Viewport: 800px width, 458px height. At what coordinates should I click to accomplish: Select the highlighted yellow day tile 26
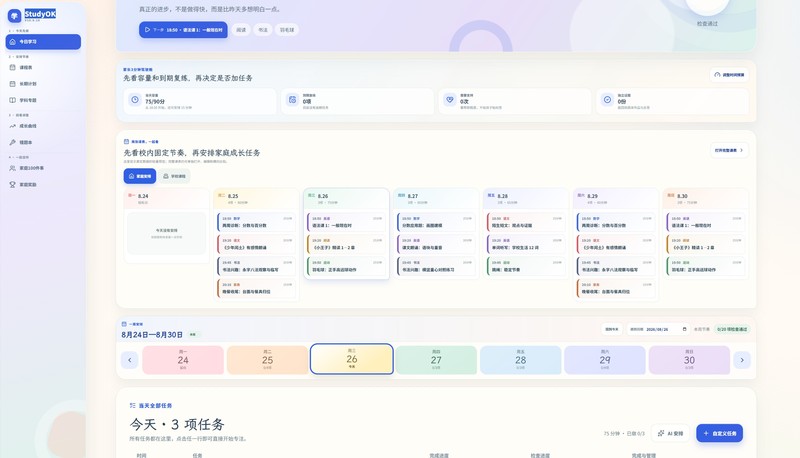(352, 359)
